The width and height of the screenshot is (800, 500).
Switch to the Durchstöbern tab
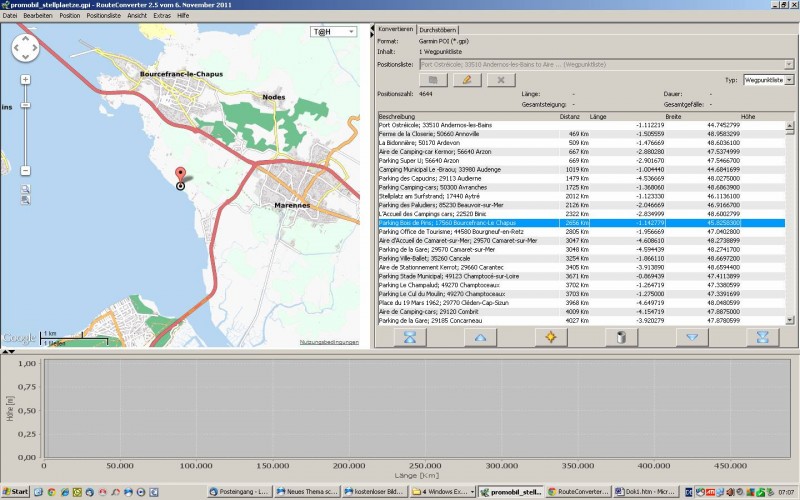pos(438,30)
